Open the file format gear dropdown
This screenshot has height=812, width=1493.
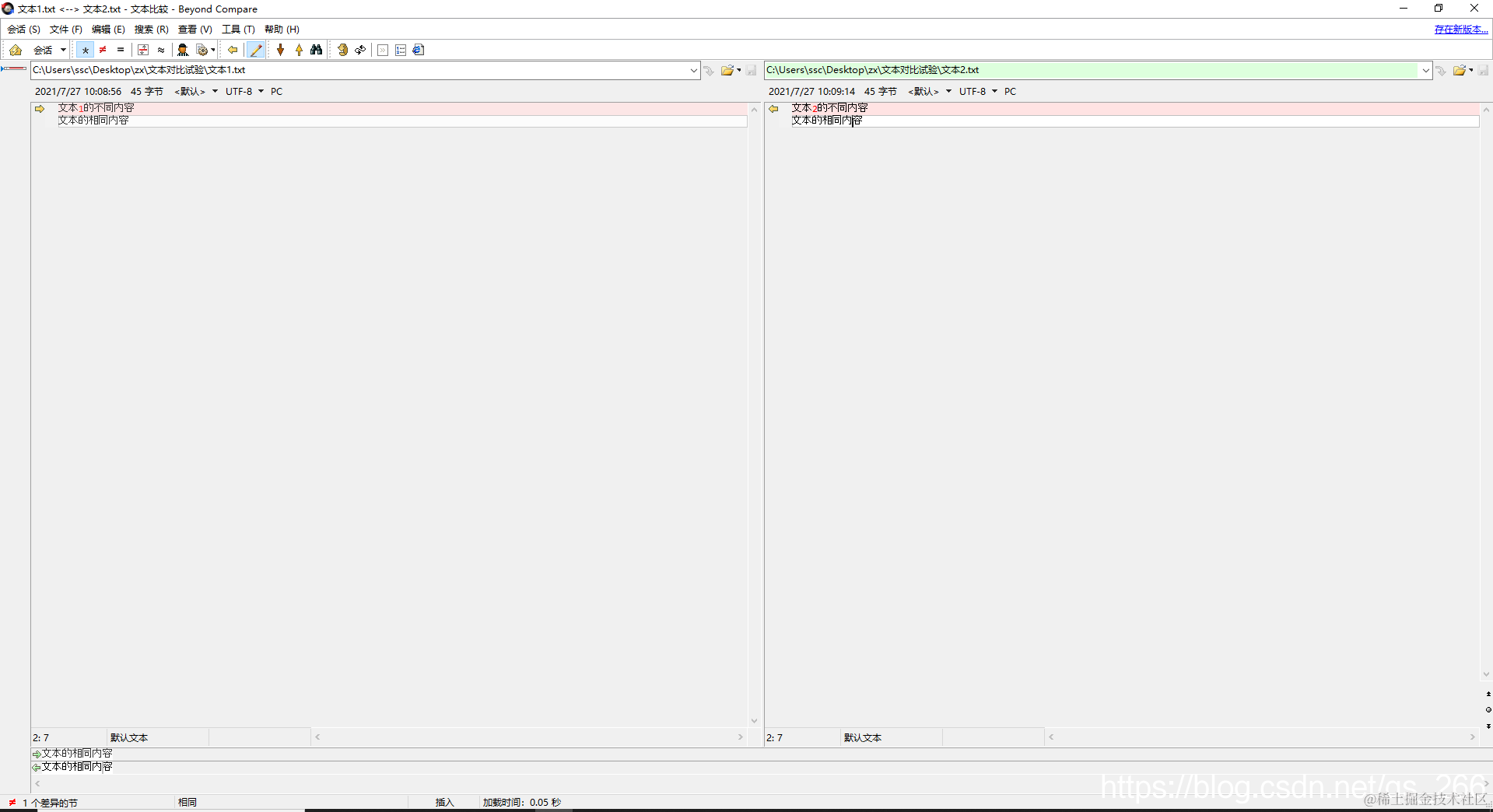pos(205,50)
